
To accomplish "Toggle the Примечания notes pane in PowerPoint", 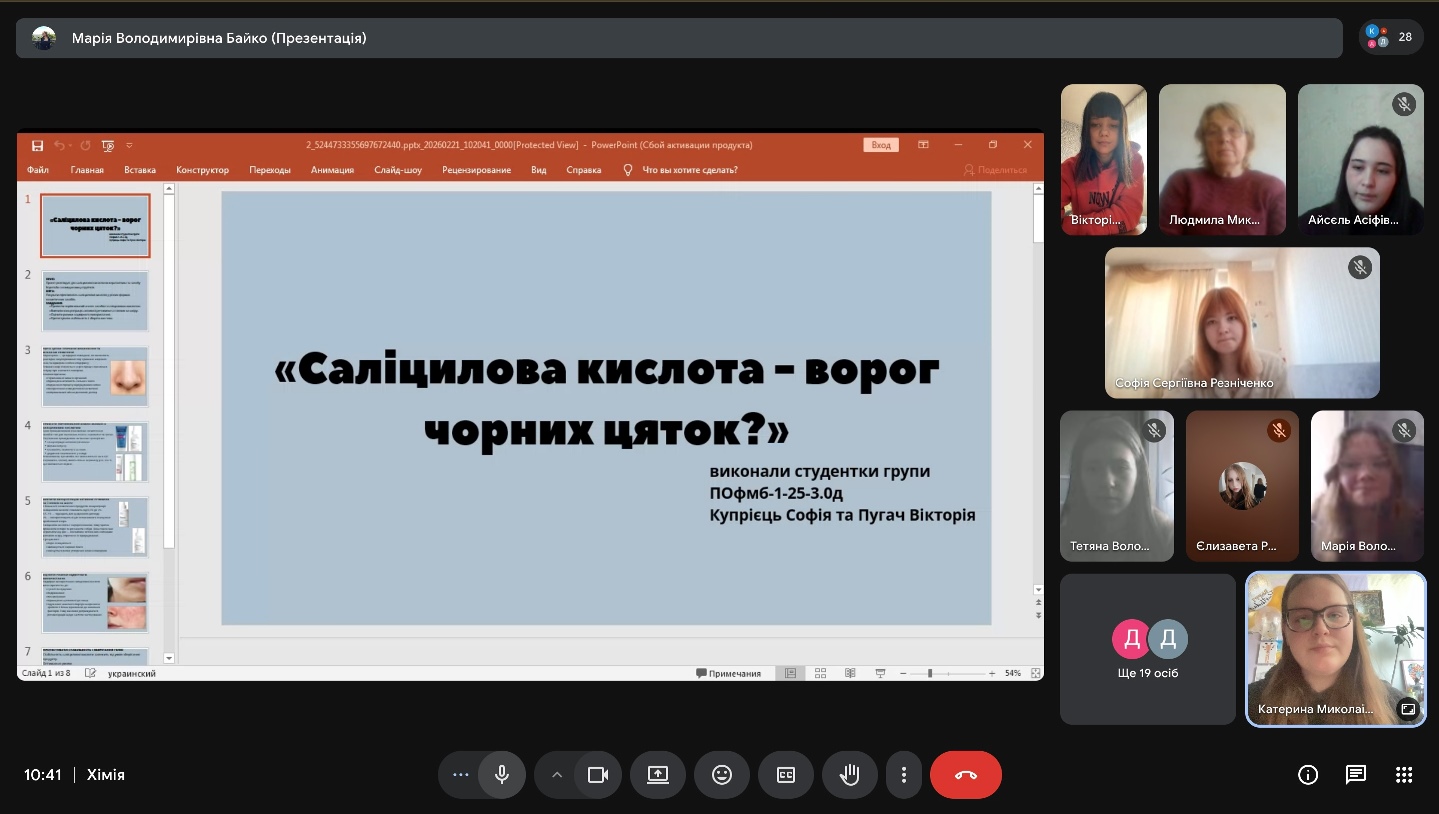I will (x=728, y=673).
